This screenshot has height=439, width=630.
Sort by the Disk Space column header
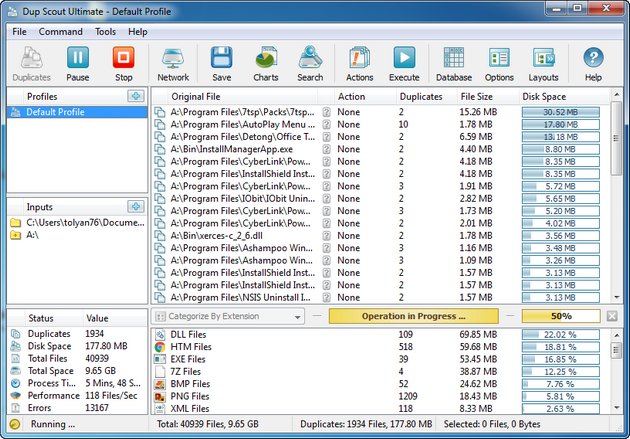coord(560,96)
